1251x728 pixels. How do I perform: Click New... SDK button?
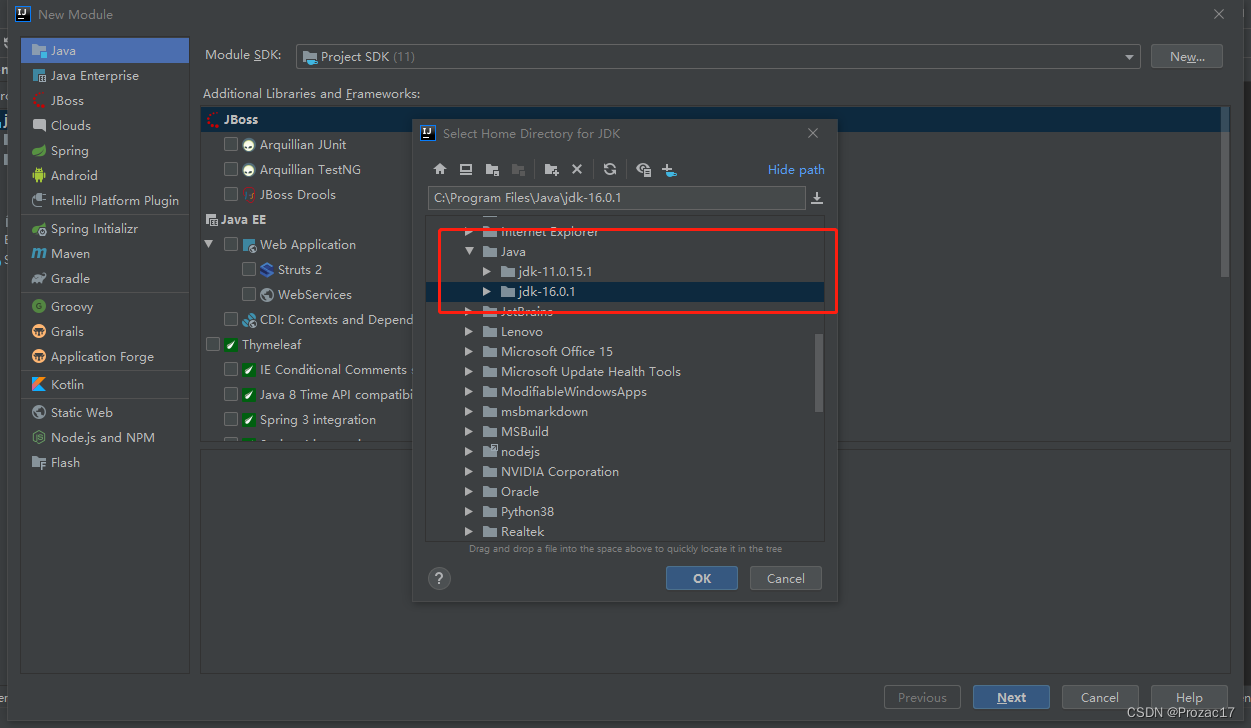[1187, 57]
